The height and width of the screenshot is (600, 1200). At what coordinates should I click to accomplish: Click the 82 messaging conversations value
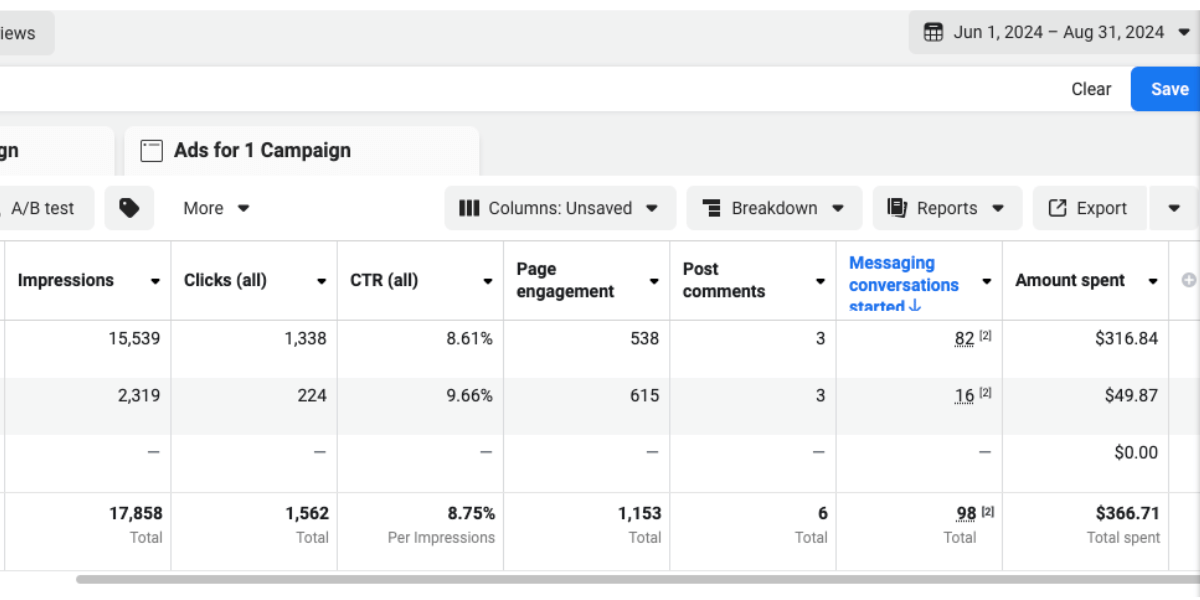click(x=964, y=339)
